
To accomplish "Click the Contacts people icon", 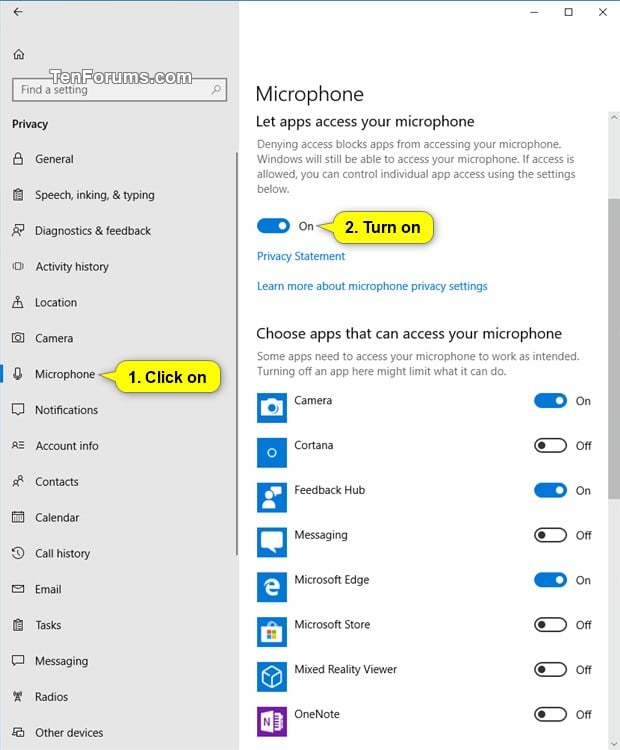I will (x=18, y=481).
